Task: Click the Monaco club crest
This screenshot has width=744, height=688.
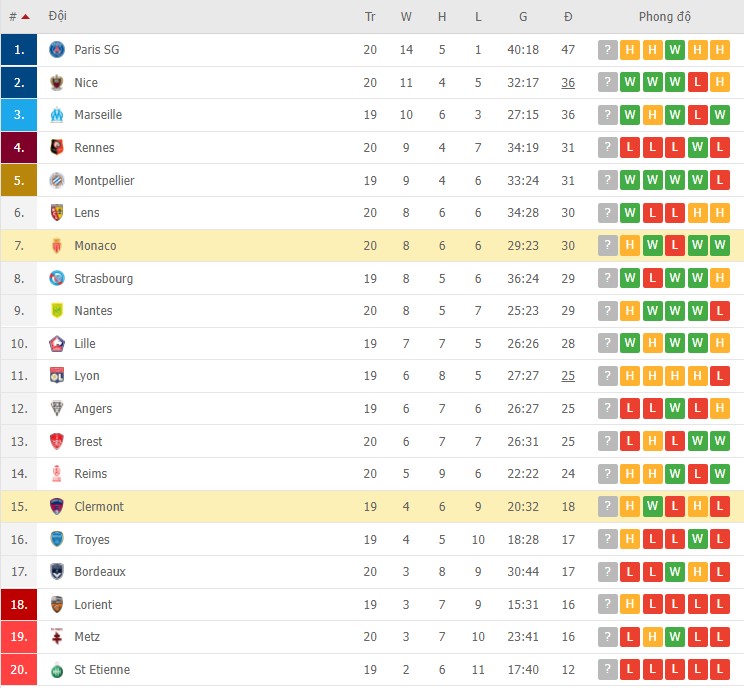Action: coord(57,246)
